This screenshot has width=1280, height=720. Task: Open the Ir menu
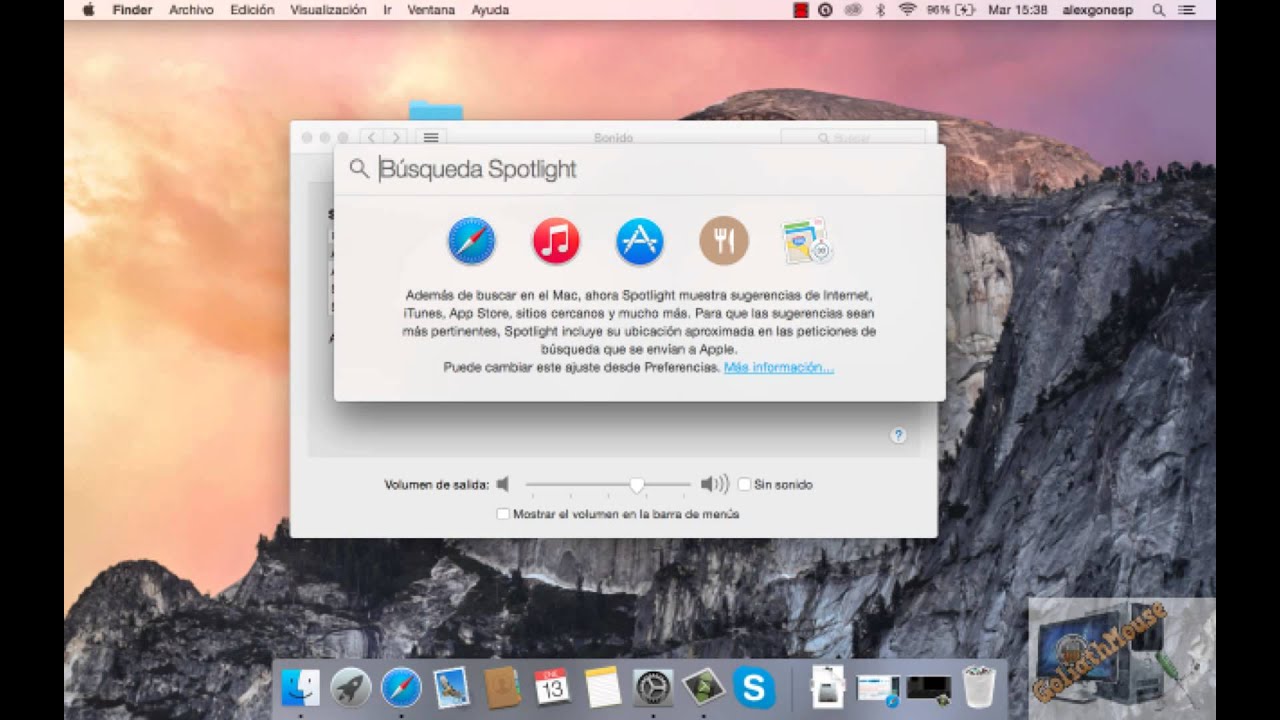pos(387,10)
